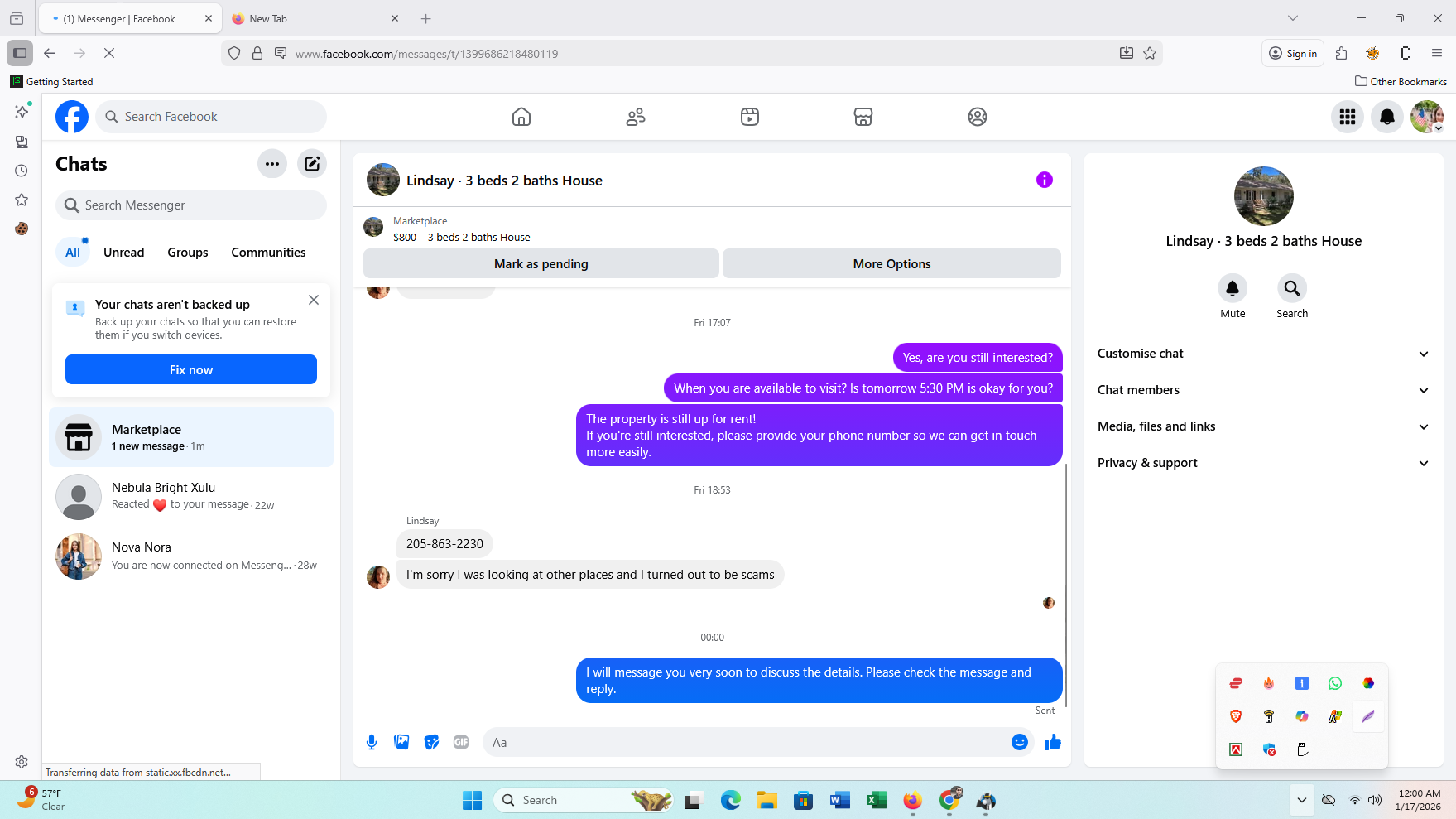1456x819 pixels.
Task: Open Other Bookmarks folder
Action: pyautogui.click(x=1401, y=81)
